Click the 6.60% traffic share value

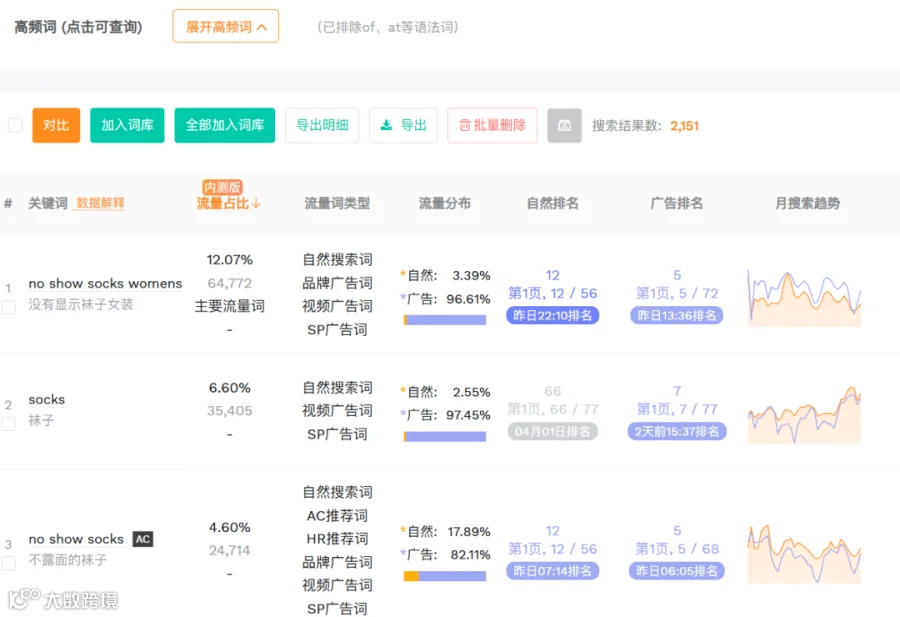click(230, 388)
